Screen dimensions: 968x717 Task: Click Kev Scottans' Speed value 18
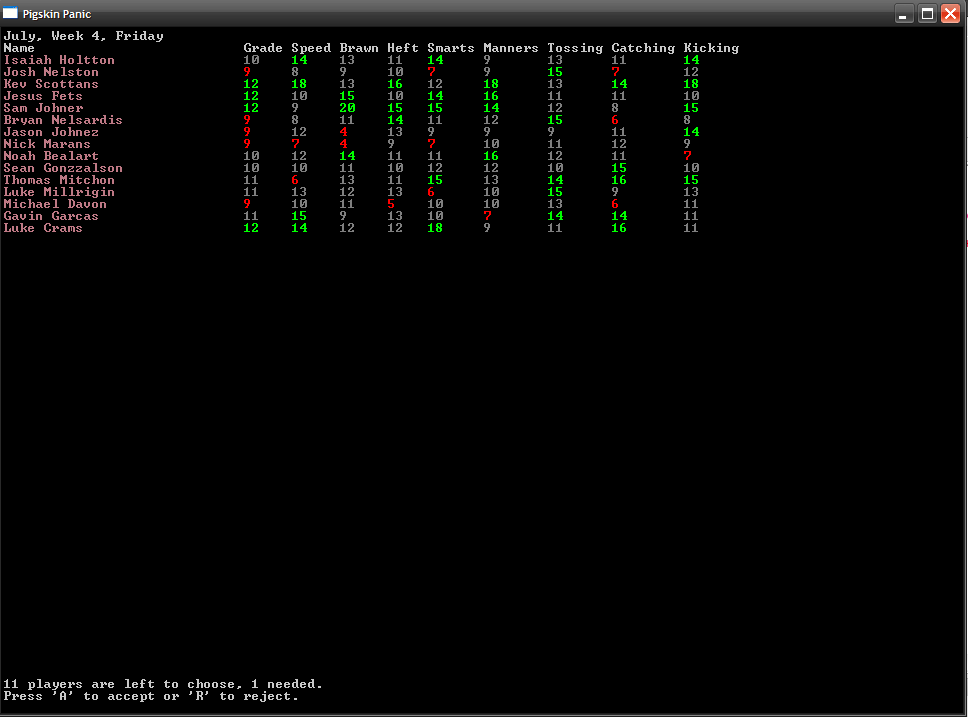[x=299, y=84]
